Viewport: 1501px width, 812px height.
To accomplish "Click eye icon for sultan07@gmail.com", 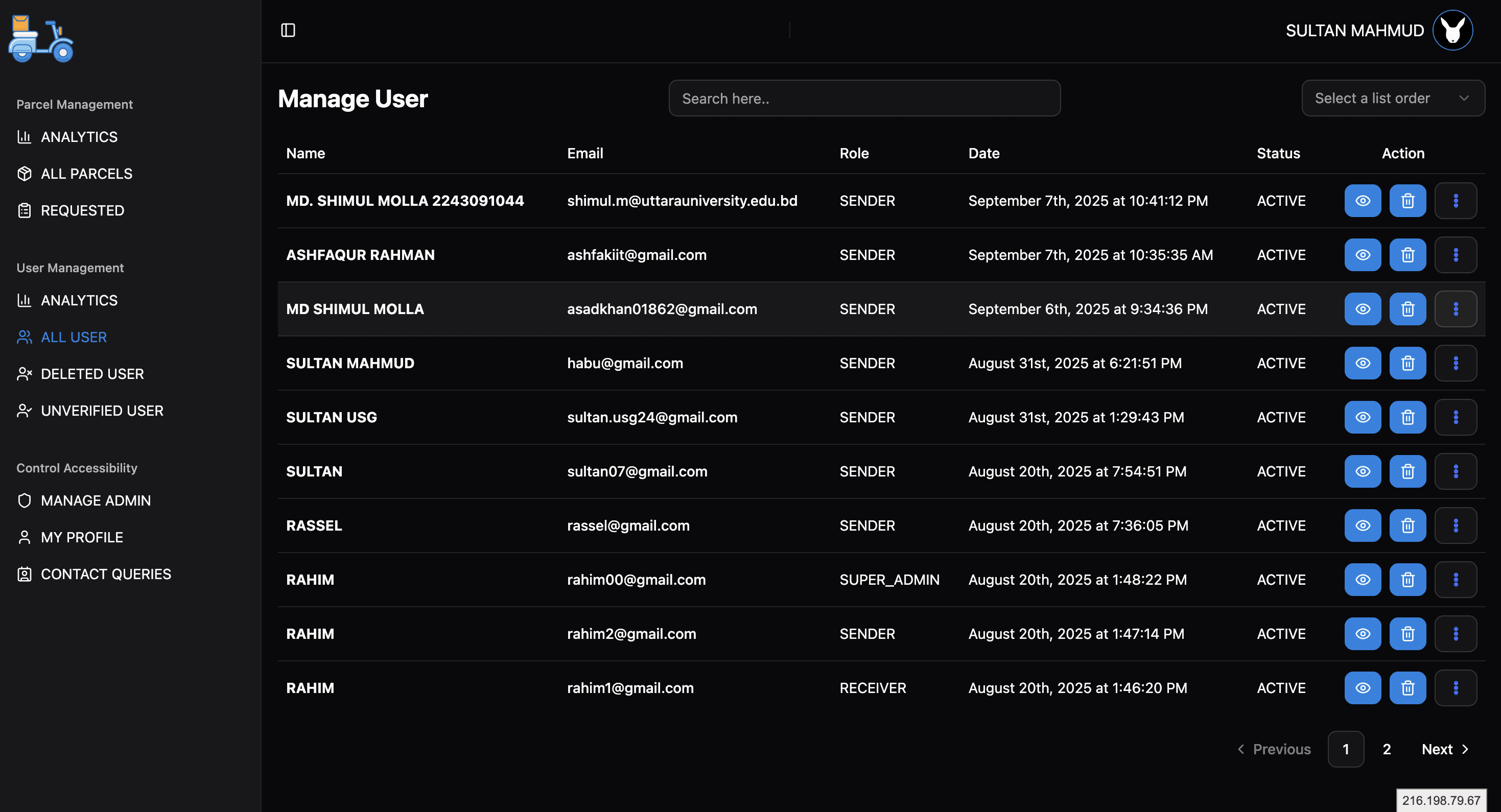I will tap(1363, 471).
